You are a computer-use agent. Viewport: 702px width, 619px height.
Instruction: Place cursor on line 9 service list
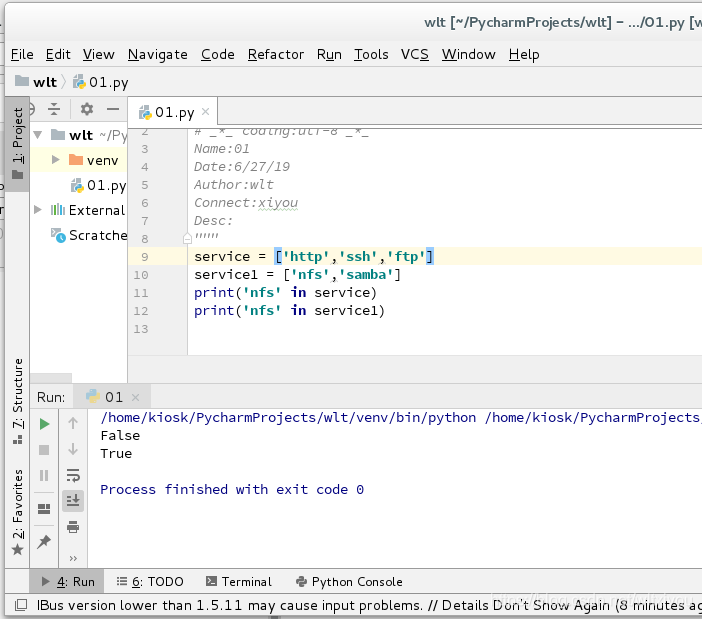pyautogui.click(x=354, y=256)
